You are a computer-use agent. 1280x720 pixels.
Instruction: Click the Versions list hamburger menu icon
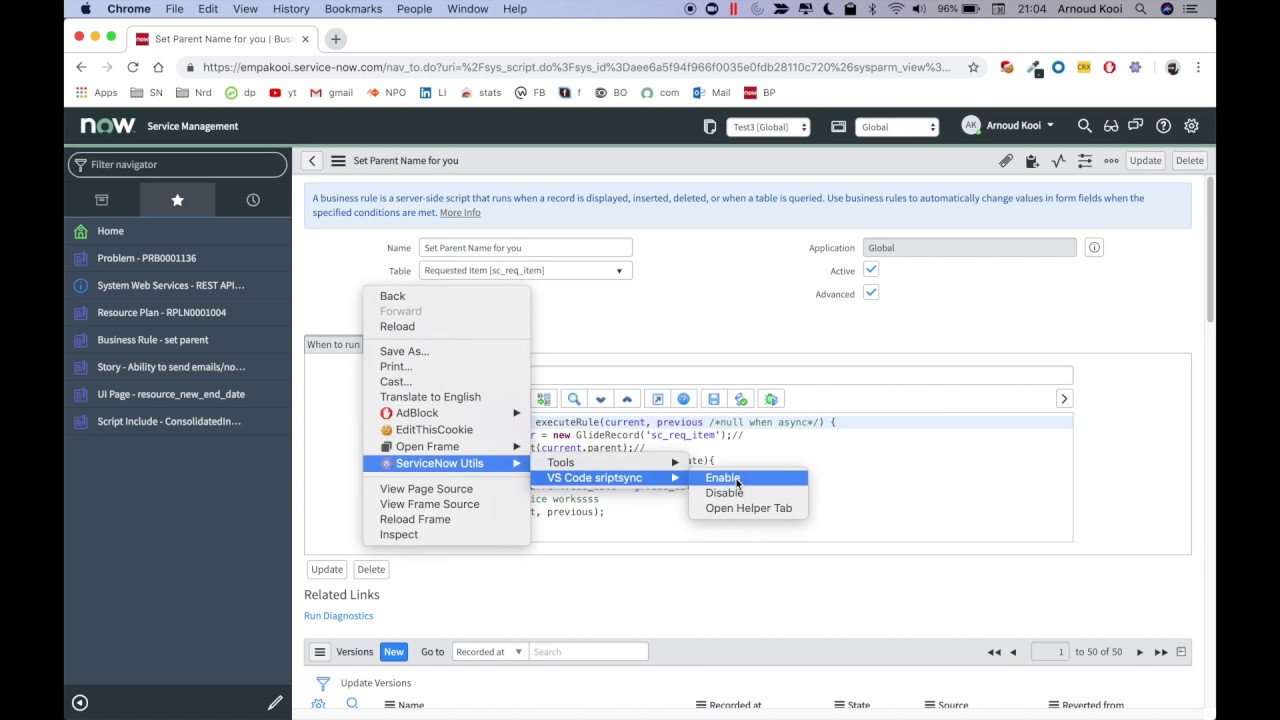[320, 652]
